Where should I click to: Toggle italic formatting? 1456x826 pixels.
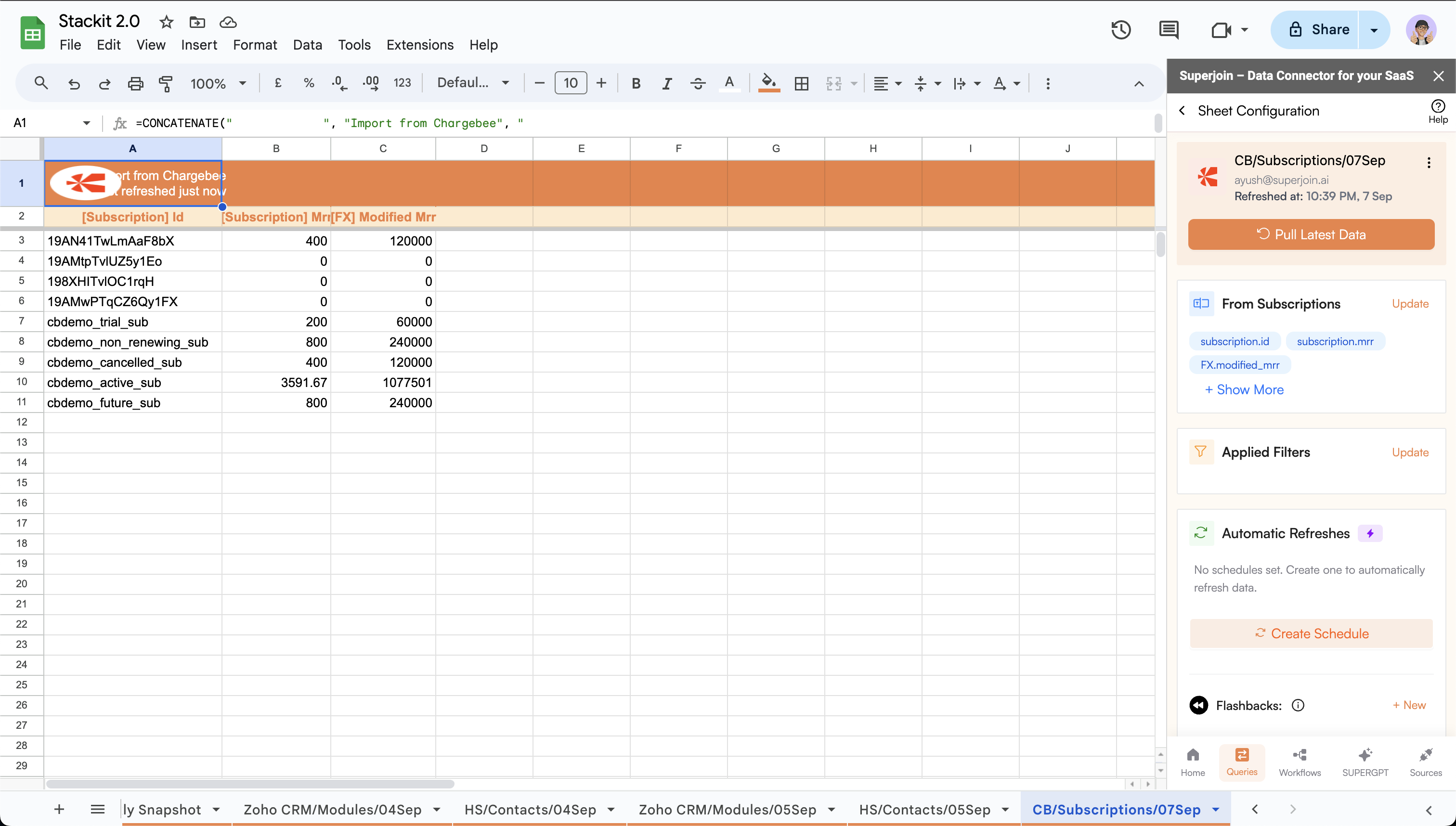tap(667, 83)
